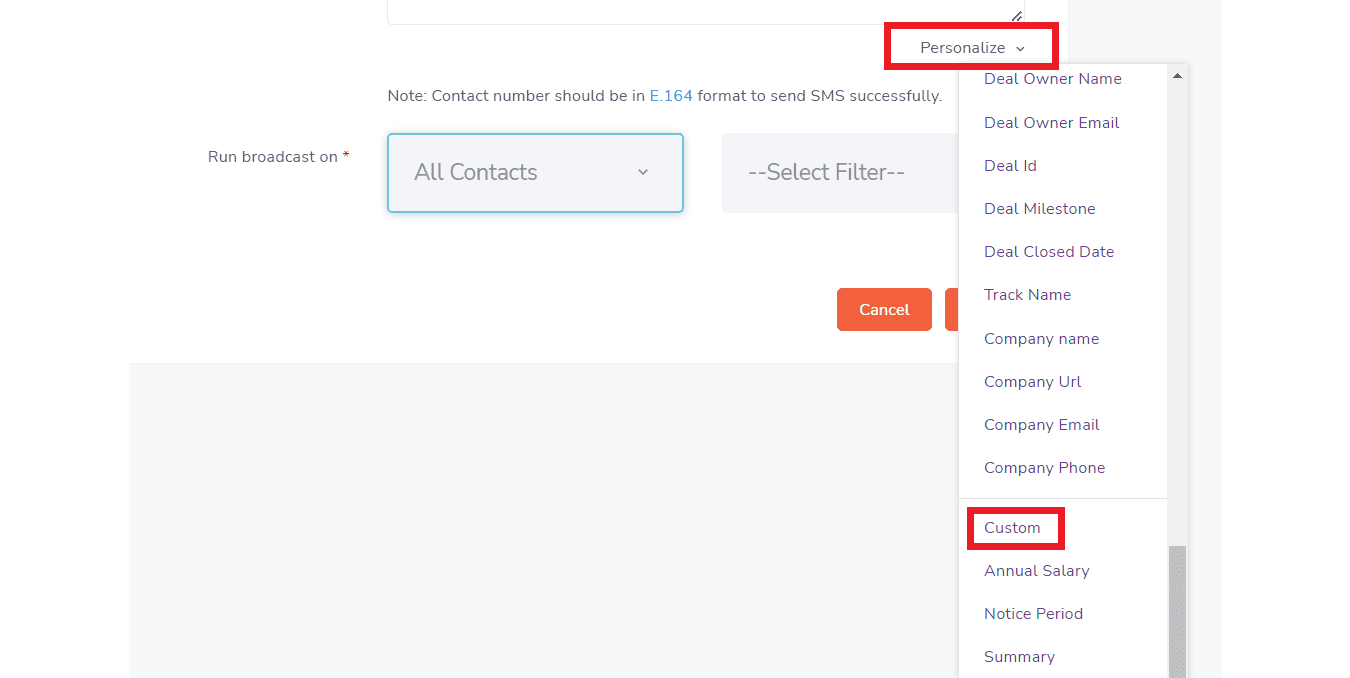Select the Company Url field
Image resolution: width=1350 pixels, height=678 pixels.
(1032, 381)
